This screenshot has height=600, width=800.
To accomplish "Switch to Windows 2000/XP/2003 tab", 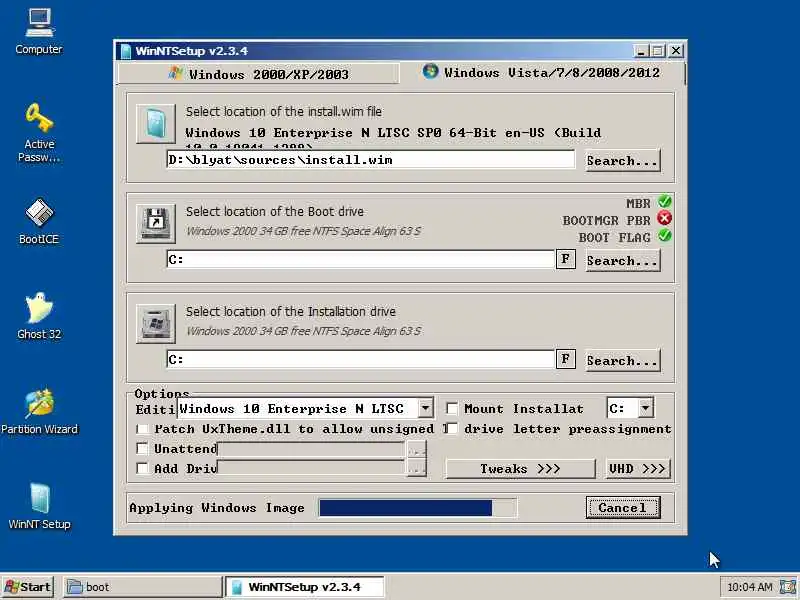I will pyautogui.click(x=258, y=74).
